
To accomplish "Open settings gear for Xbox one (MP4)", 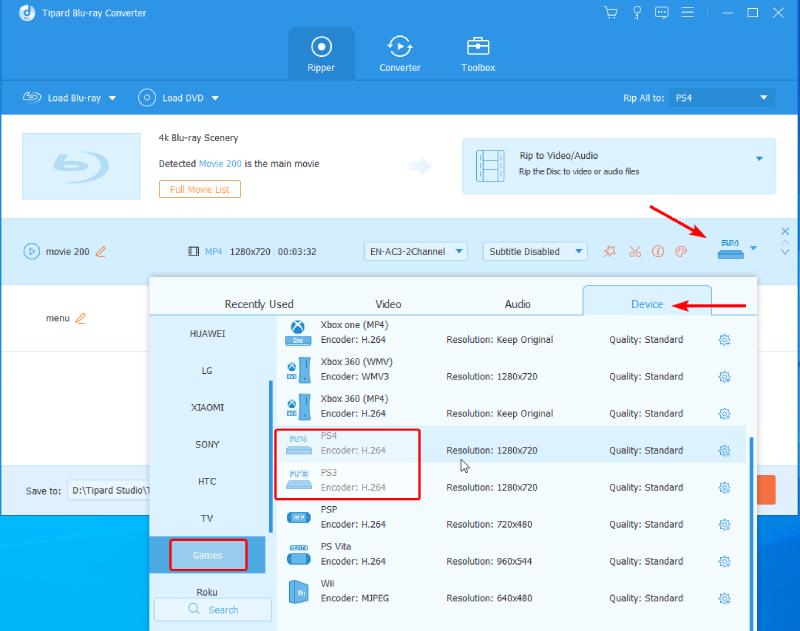I will point(724,340).
